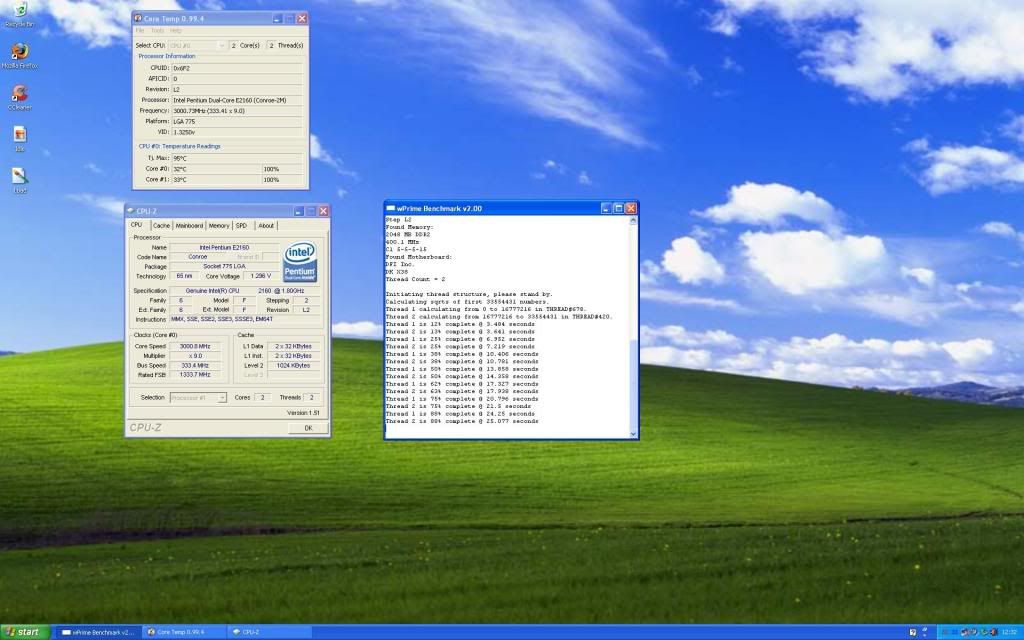Viewport: 1024px width, 640px height.
Task: Switch to the Memory tab in CPU-Z
Action: click(x=219, y=225)
